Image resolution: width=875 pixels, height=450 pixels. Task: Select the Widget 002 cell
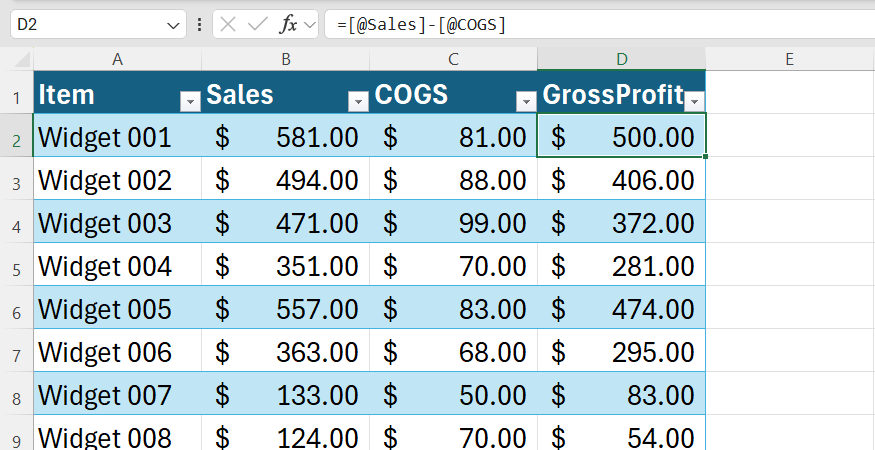pos(117,179)
